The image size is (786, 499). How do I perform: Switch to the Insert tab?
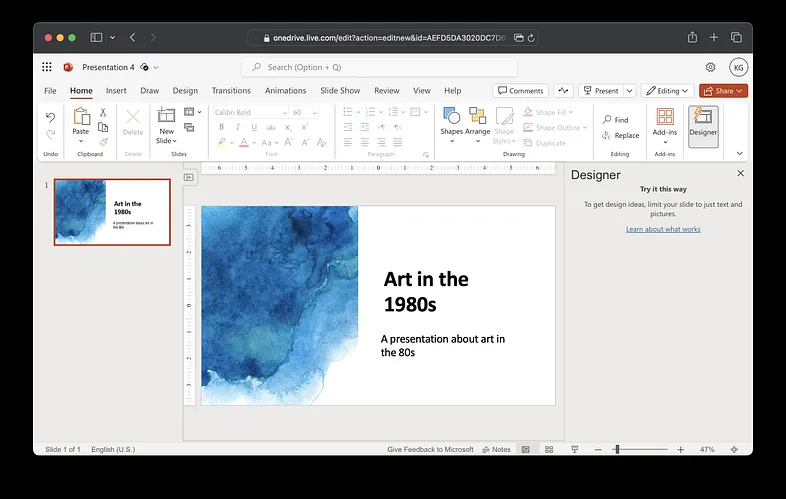pos(116,91)
